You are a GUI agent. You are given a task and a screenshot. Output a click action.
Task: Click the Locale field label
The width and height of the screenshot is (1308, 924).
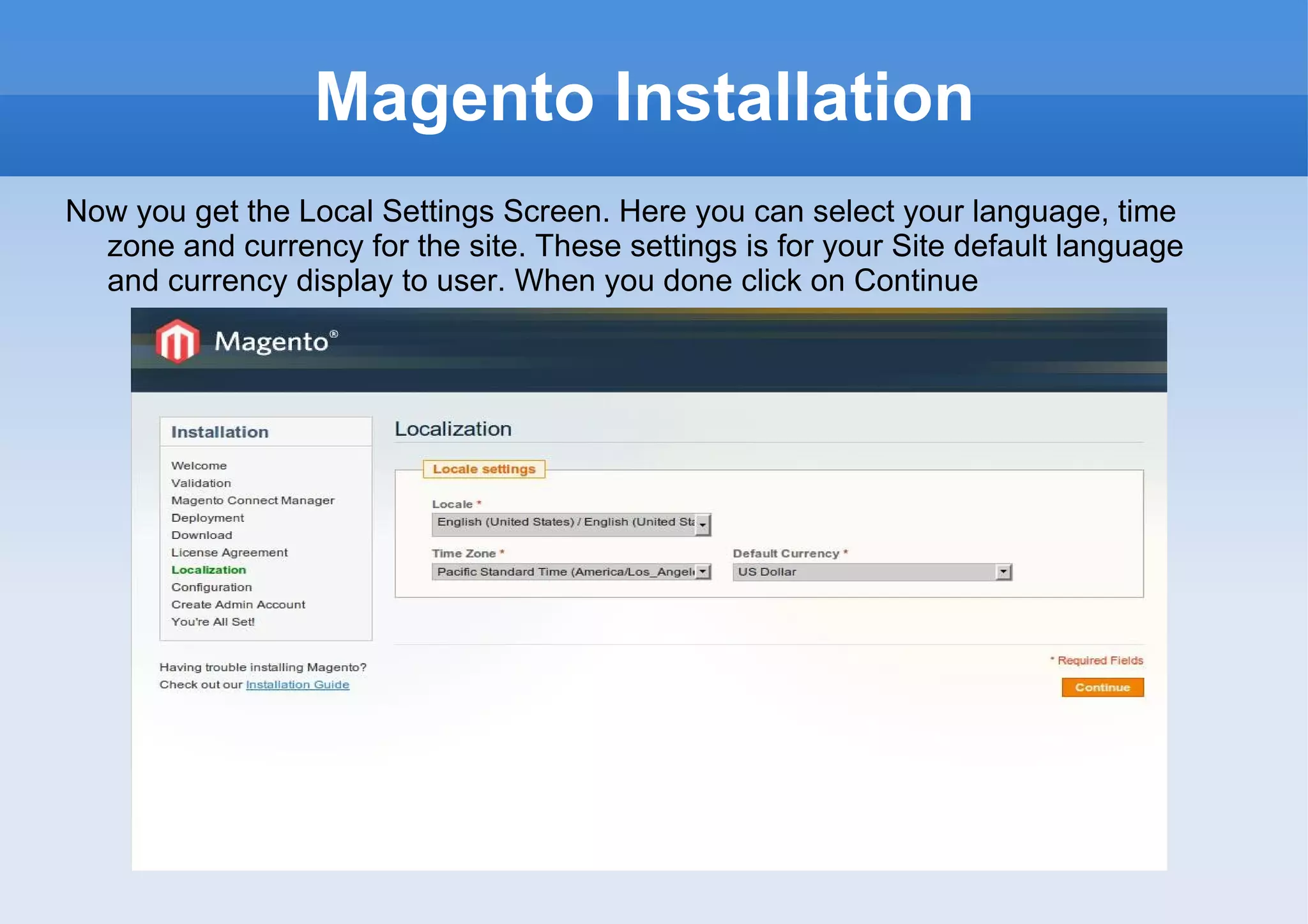tap(457, 504)
